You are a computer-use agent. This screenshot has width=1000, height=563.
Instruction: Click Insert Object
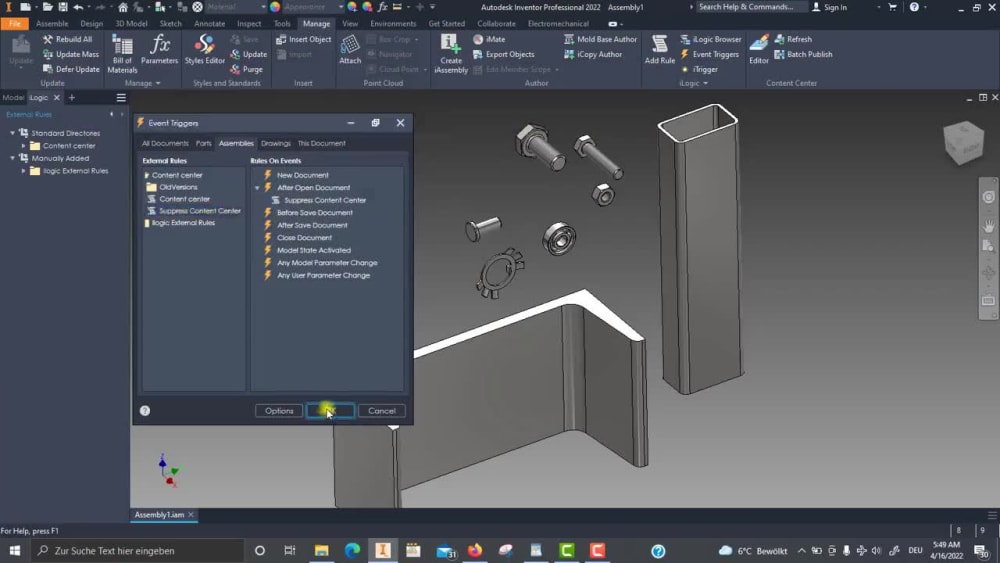click(x=304, y=39)
